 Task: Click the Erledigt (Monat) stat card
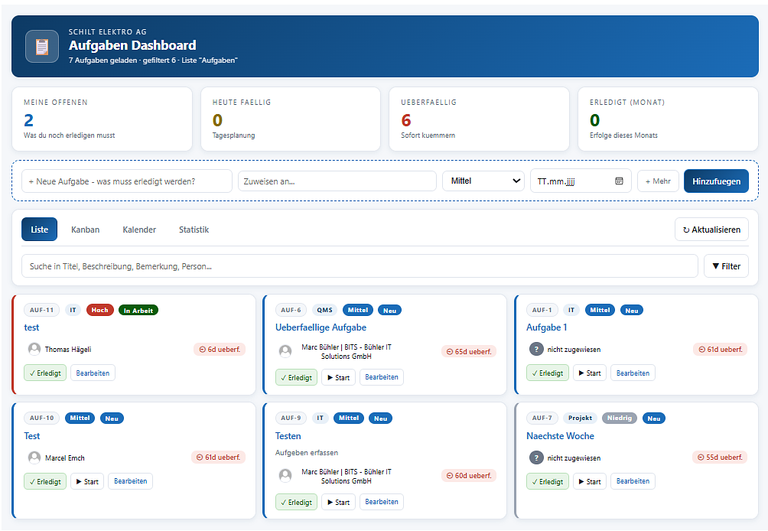pyautogui.click(x=668, y=119)
